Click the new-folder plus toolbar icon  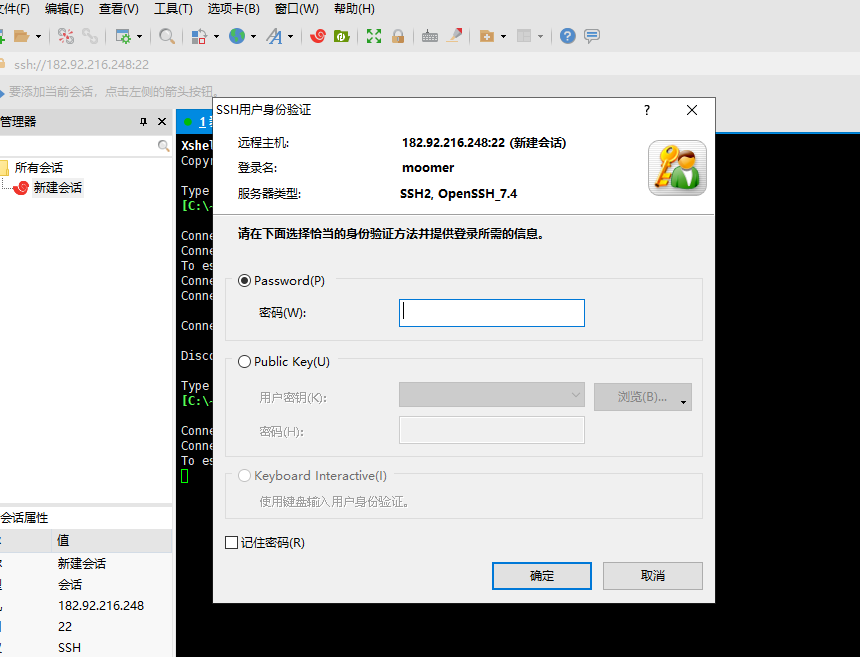click(x=486, y=36)
